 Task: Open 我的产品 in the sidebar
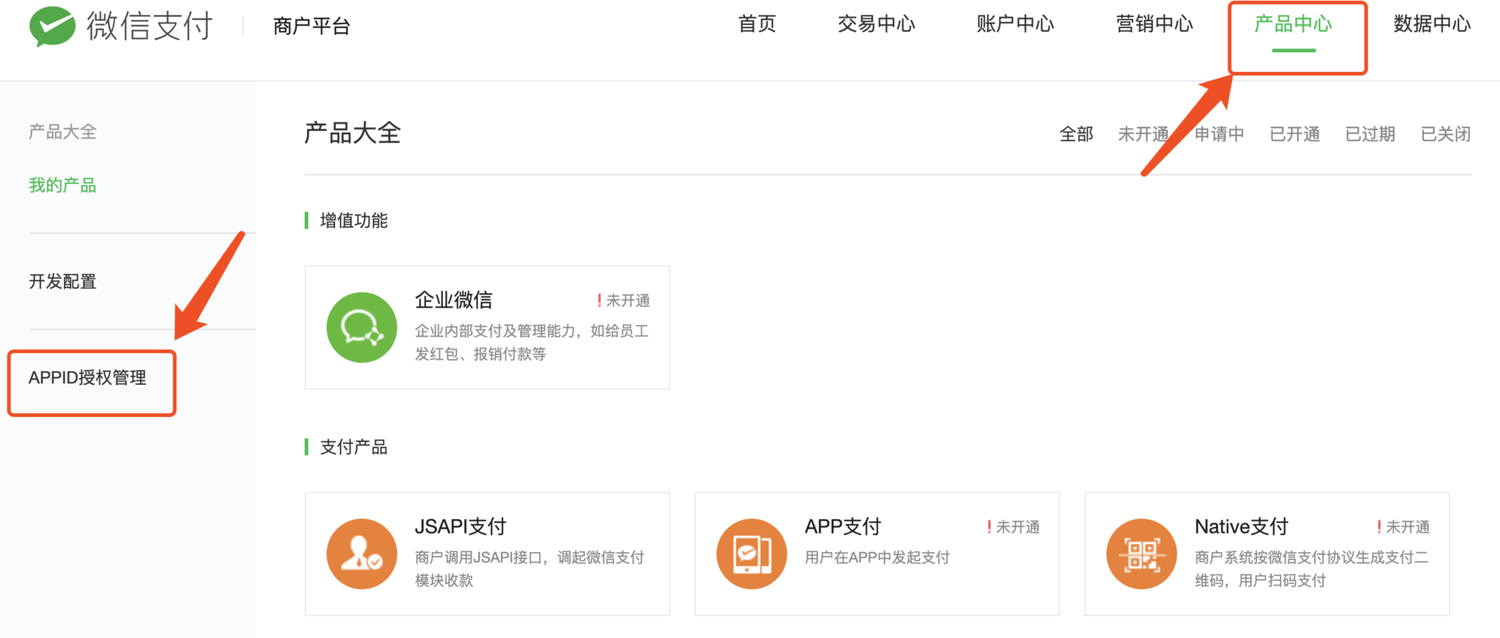[62, 185]
